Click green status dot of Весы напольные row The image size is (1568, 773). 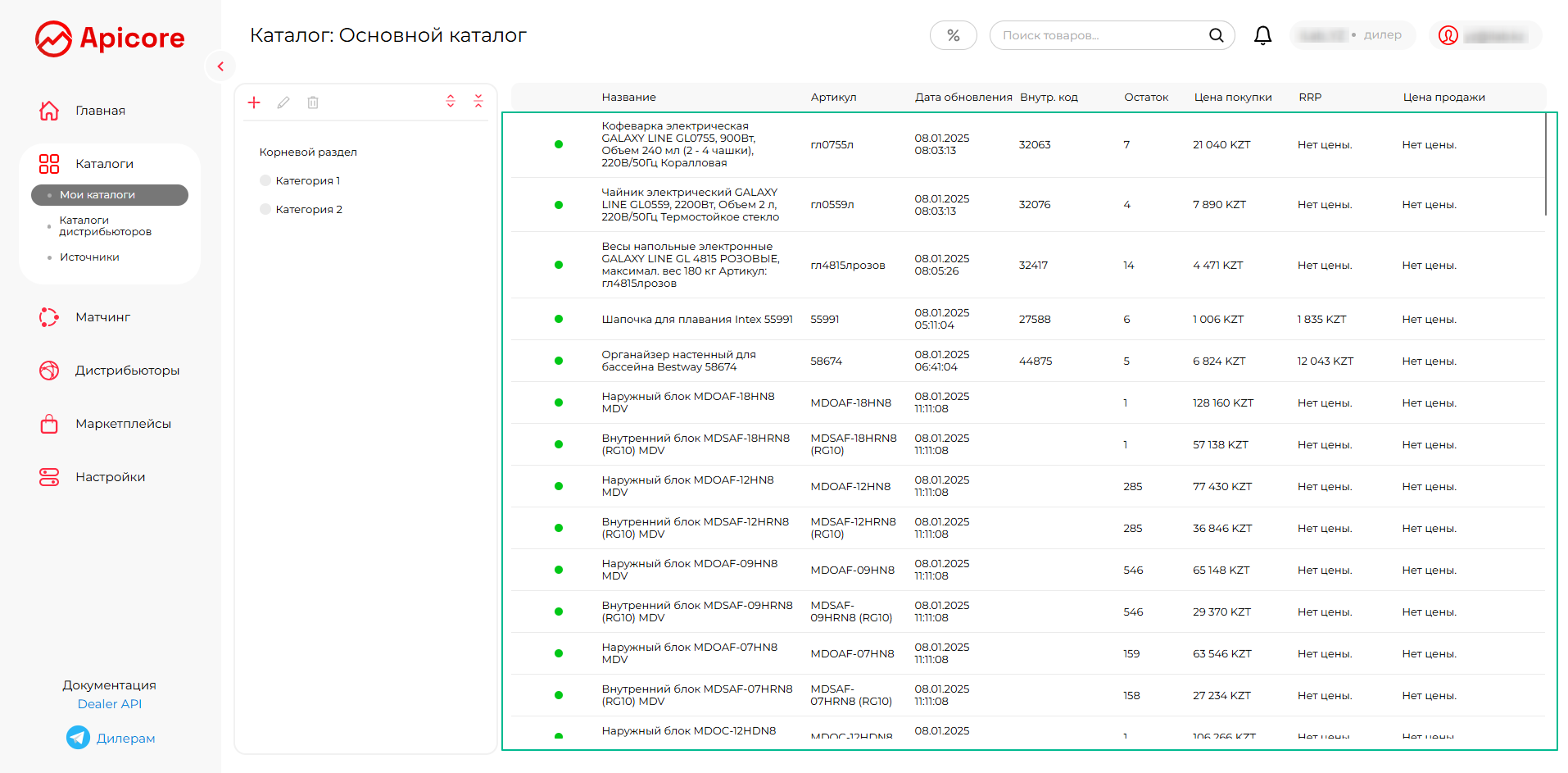coord(559,265)
